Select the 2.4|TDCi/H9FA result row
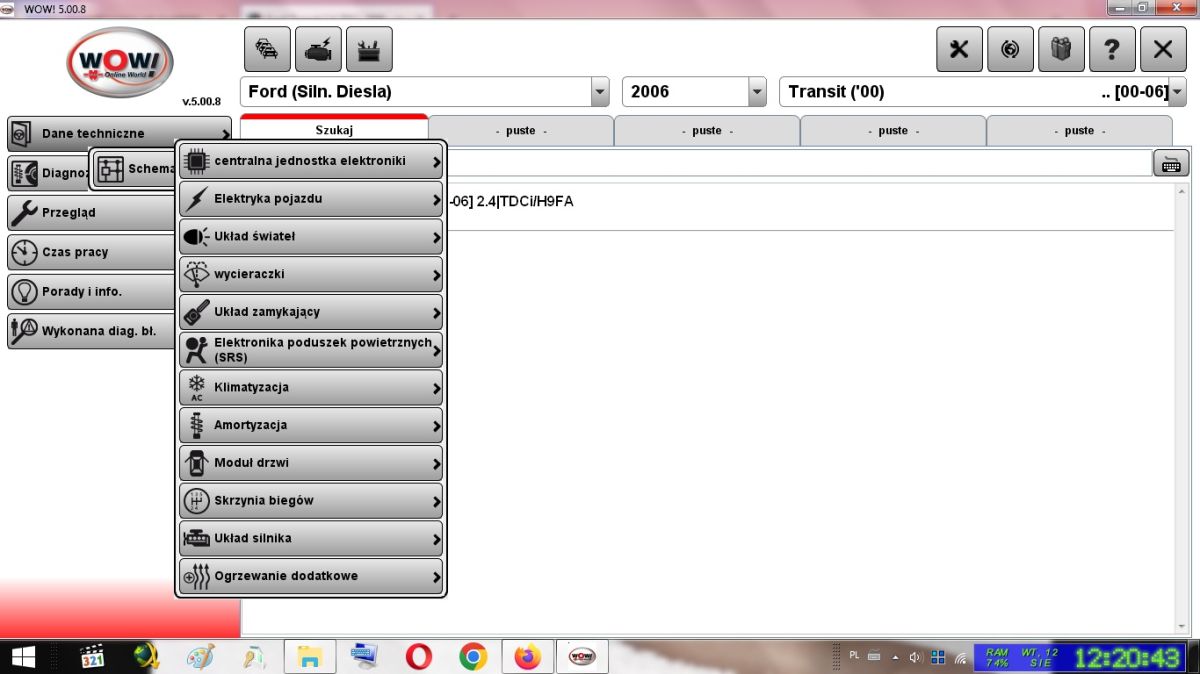Screen dimensions: 1200x674 click(x=810, y=202)
